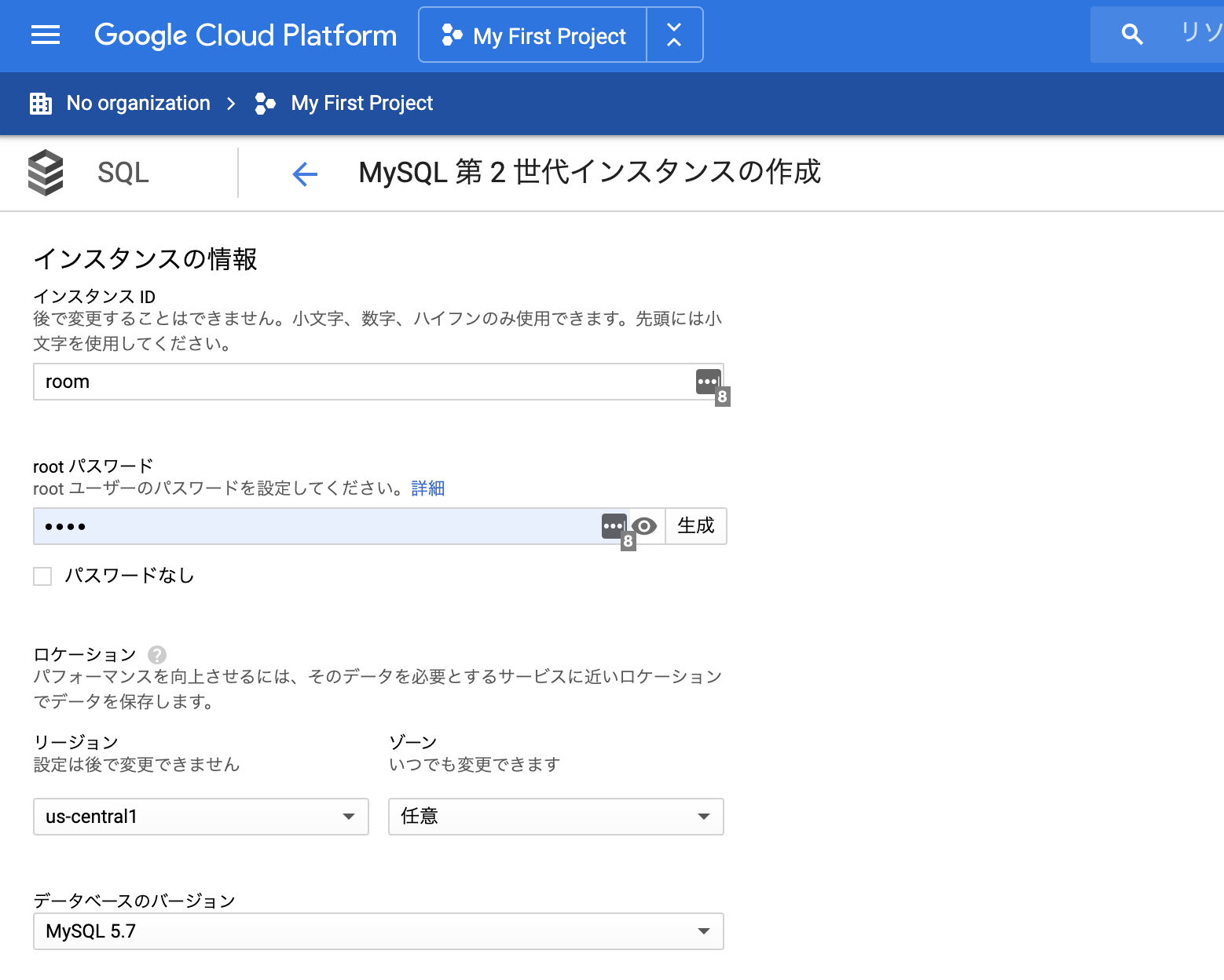This screenshot has height=980, width=1224.
Task: Click the ゾーン label
Action: click(413, 743)
